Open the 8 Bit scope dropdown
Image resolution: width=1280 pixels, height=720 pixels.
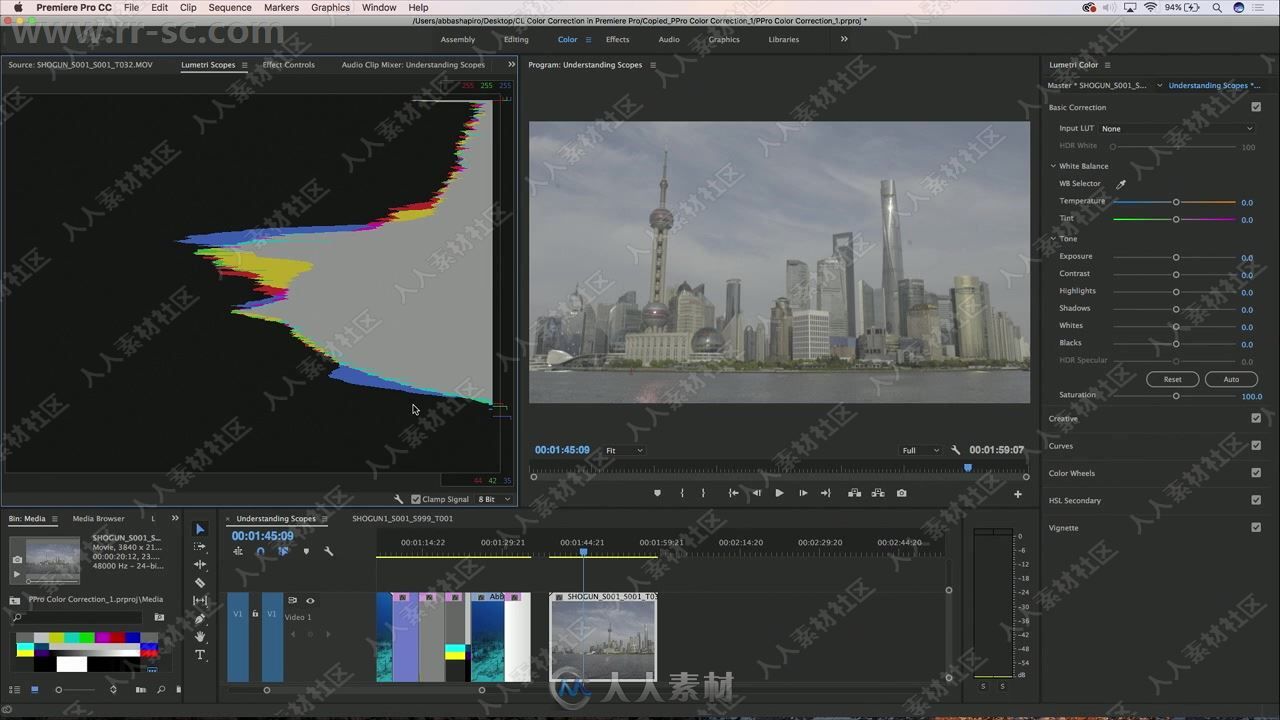coord(494,499)
